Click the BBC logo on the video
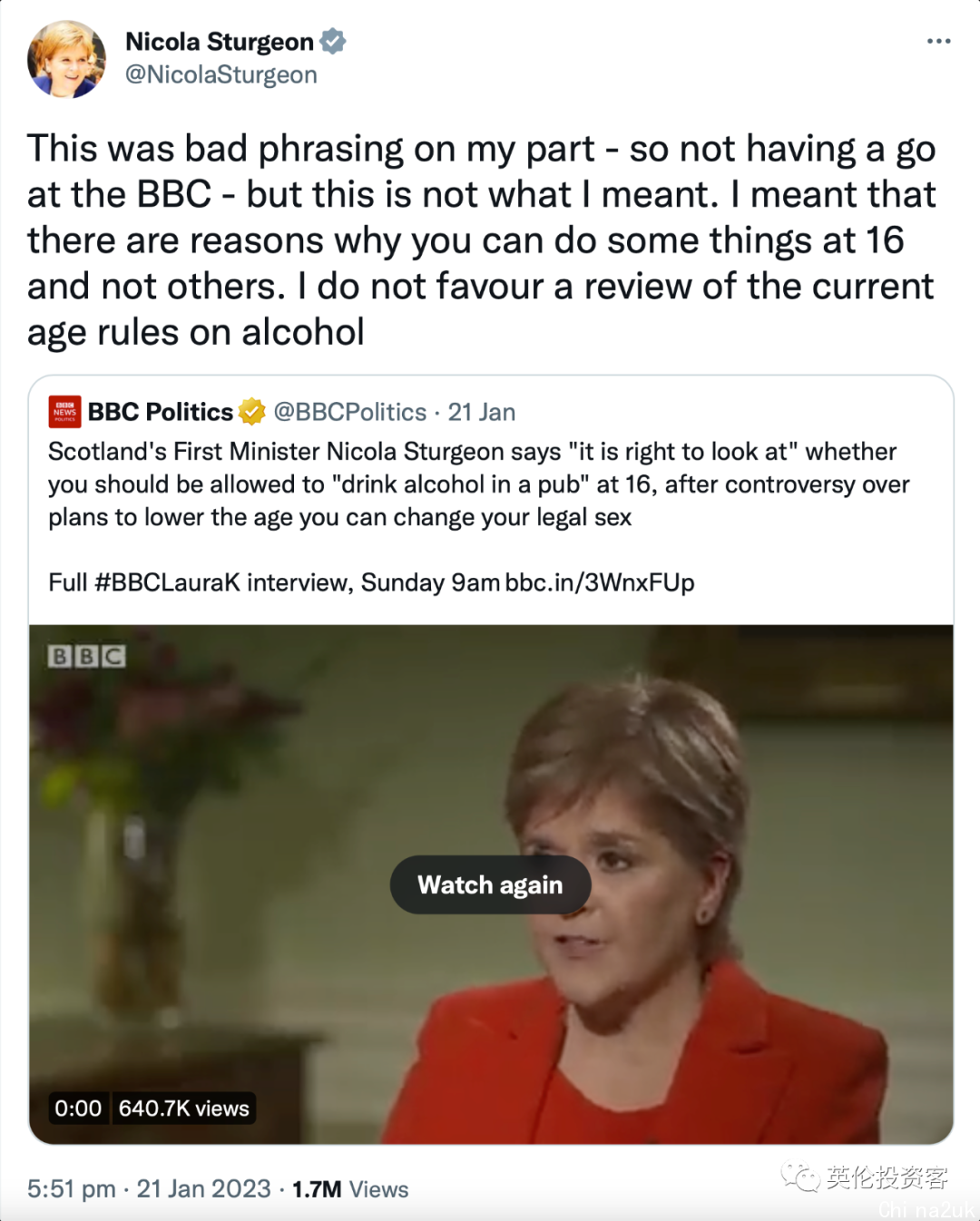The height and width of the screenshot is (1221, 980). (x=86, y=656)
